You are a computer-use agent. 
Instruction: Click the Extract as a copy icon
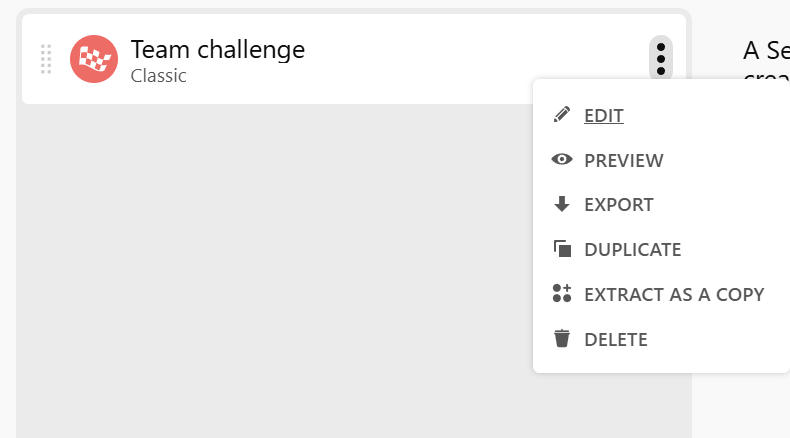click(x=562, y=294)
